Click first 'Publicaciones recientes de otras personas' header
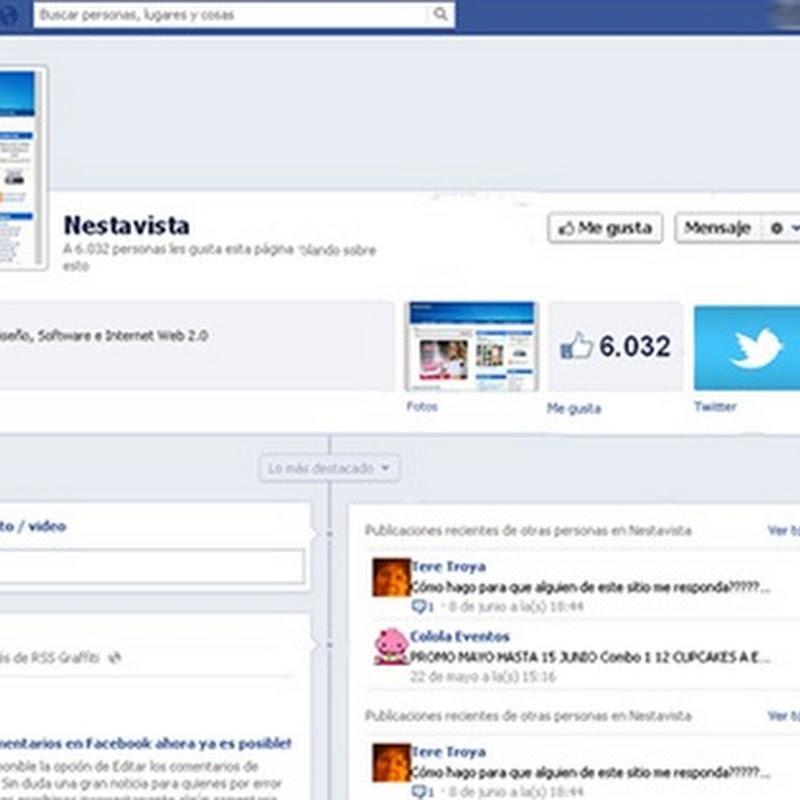Viewport: 800px width, 800px height. coord(528,531)
